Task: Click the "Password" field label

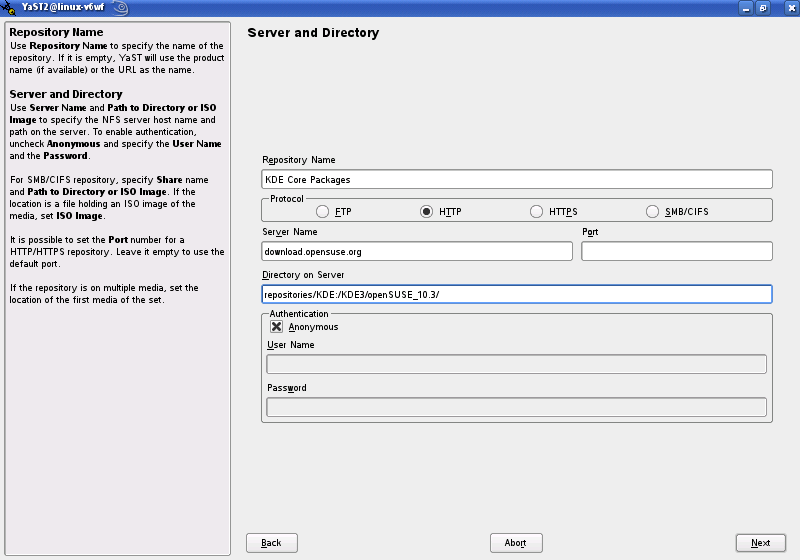Action: 287,388
